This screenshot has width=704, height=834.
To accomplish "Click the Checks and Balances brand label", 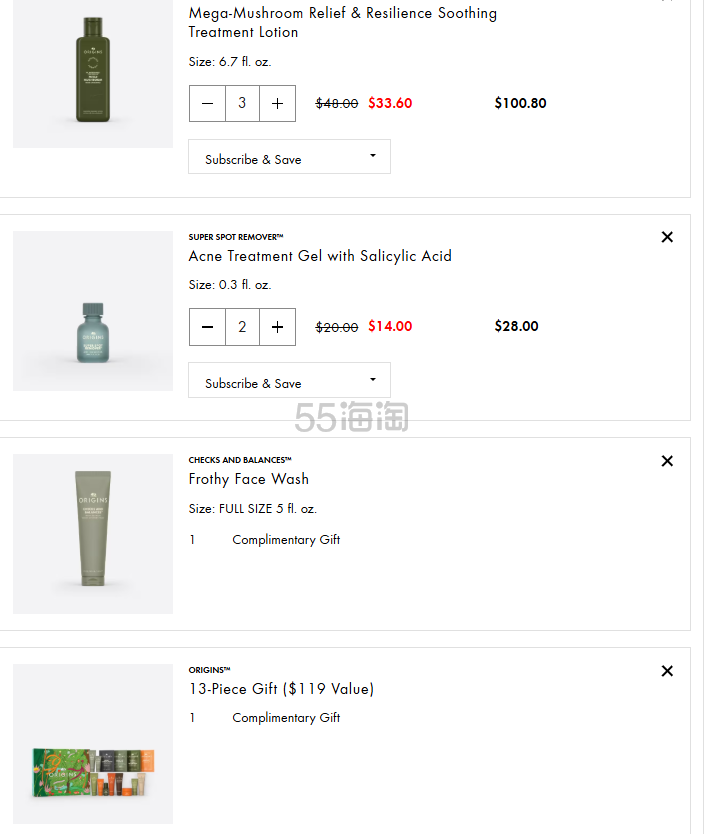I will point(240,460).
